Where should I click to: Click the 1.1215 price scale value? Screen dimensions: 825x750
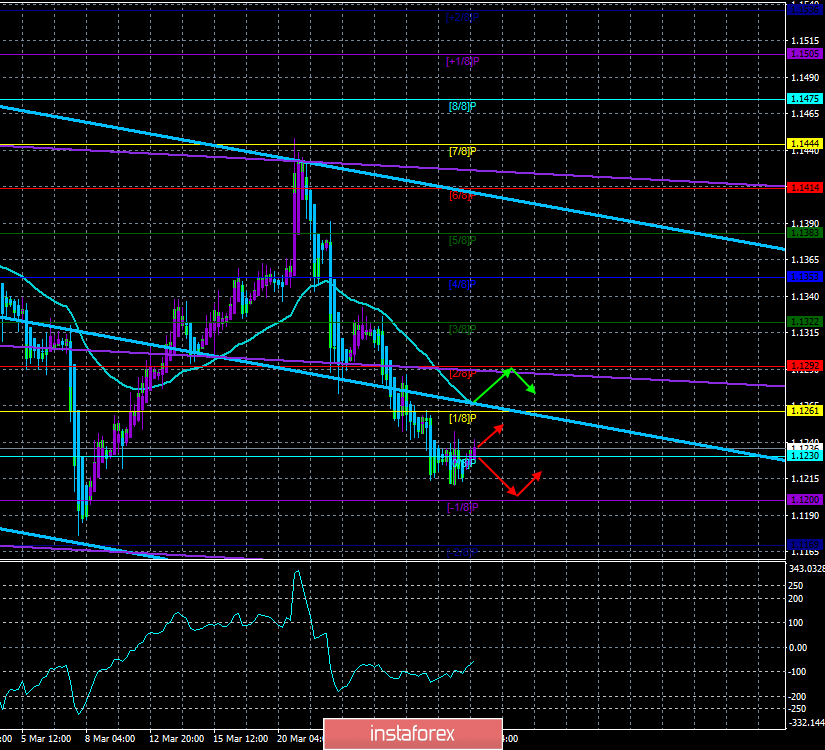(x=805, y=479)
